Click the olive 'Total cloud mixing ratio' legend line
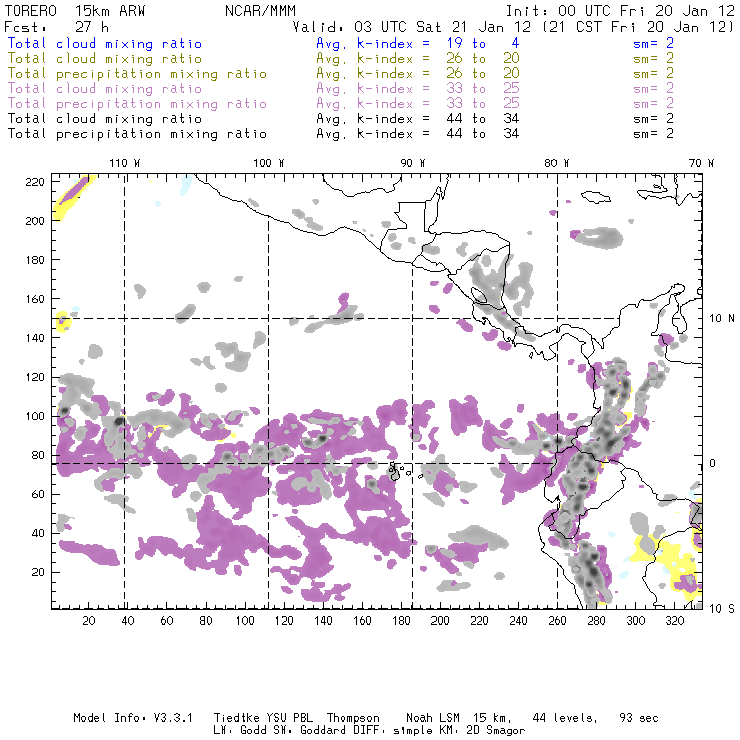 click(105, 59)
